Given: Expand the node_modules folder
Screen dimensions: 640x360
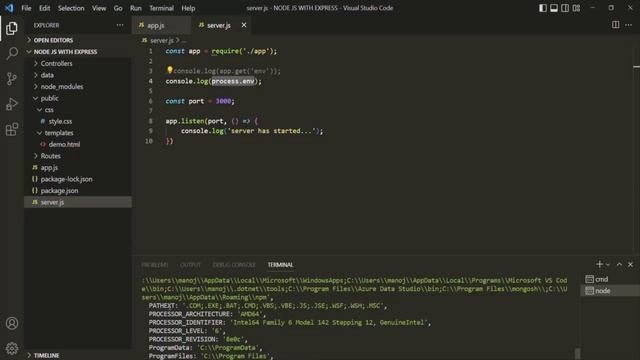Looking at the screenshot, I should click(x=62, y=87).
